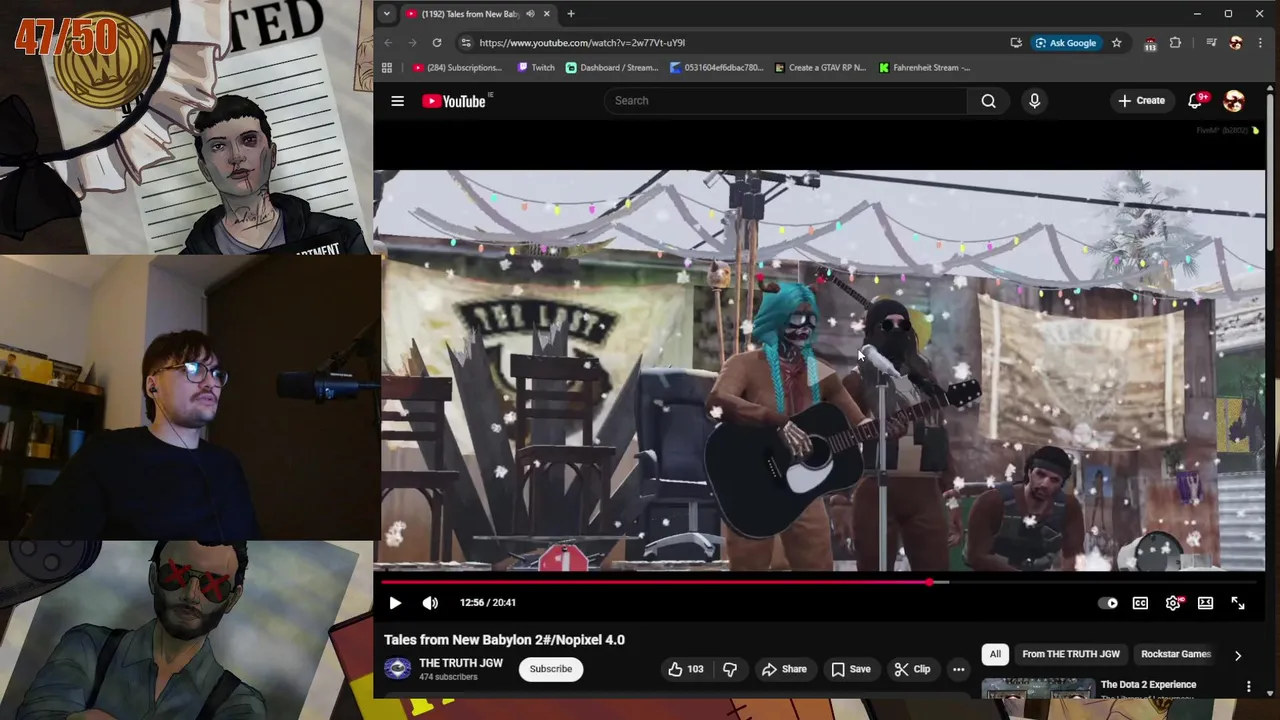The width and height of the screenshot is (1280, 720).
Task: Start voice search with the microphone icon
Action: click(1034, 101)
